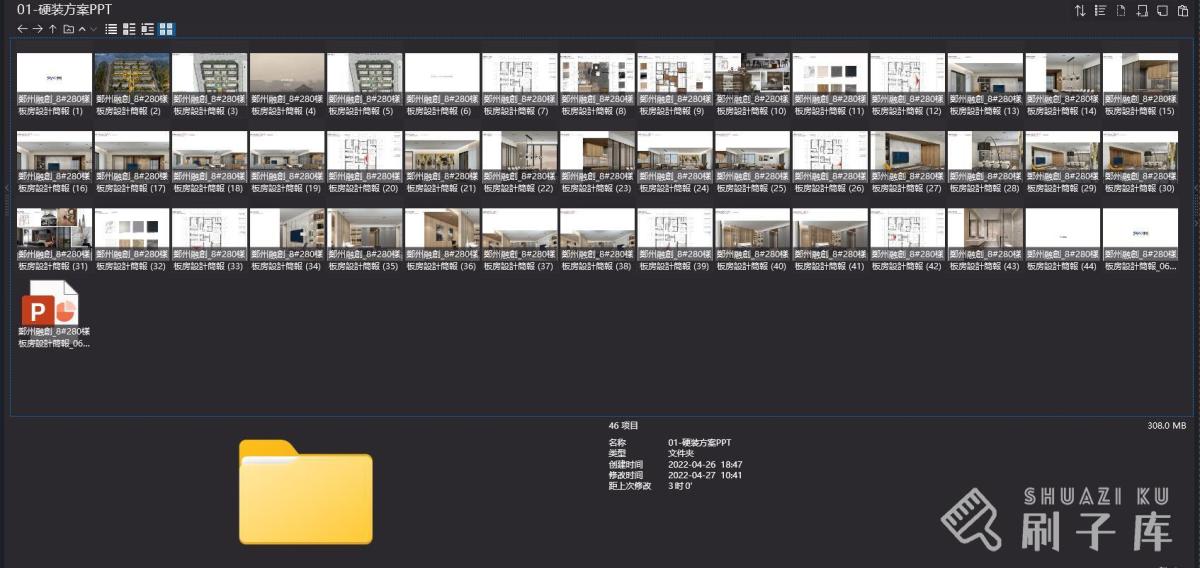This screenshot has width=1200, height=568.
Task: Switch to plain list view
Action: 111,29
